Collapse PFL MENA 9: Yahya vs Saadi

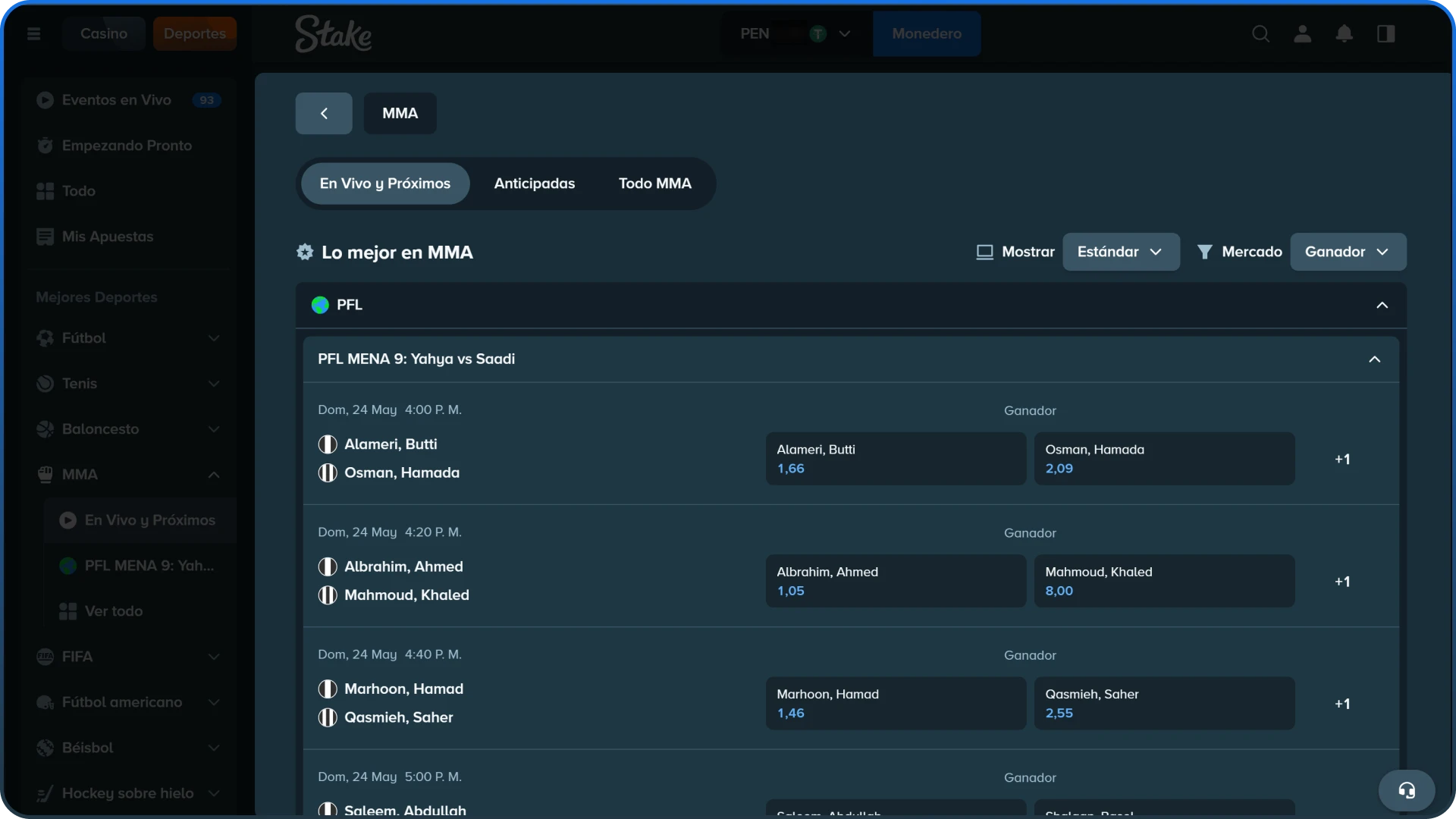point(1375,359)
